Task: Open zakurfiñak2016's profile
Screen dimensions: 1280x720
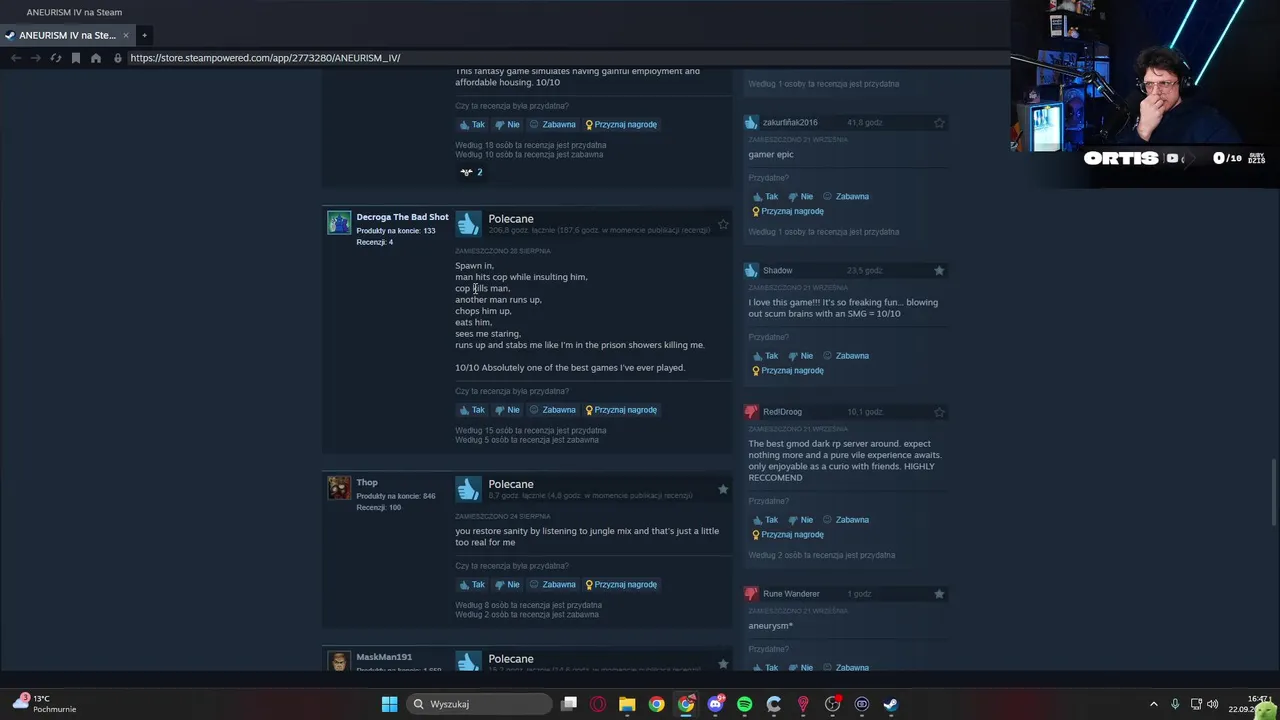Action: pos(790,122)
